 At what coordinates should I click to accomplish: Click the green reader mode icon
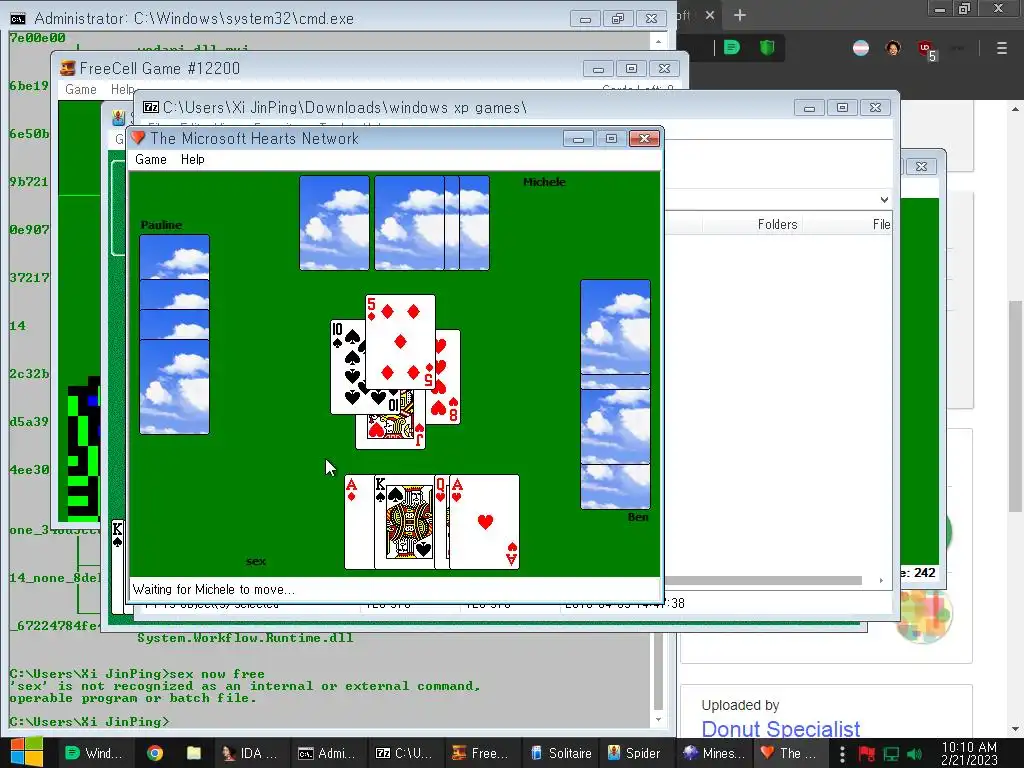(x=732, y=47)
